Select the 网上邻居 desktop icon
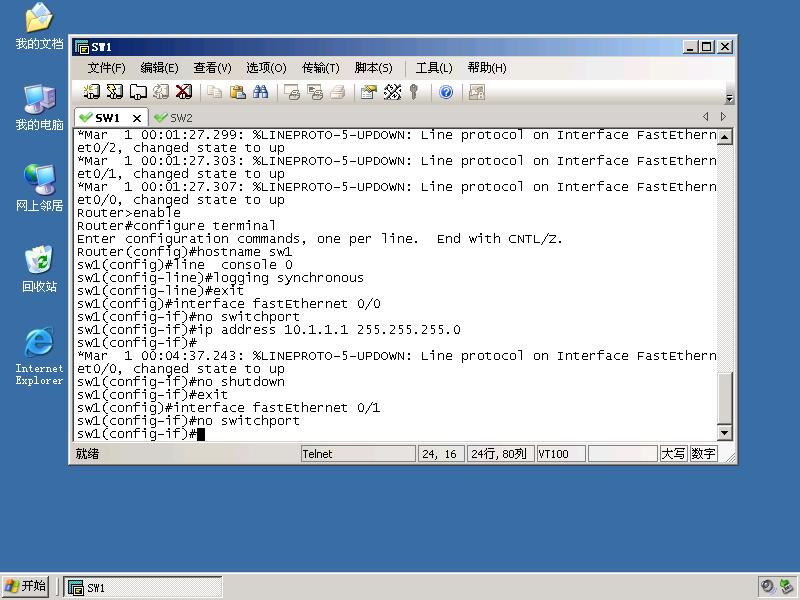800x600 pixels. tap(39, 188)
